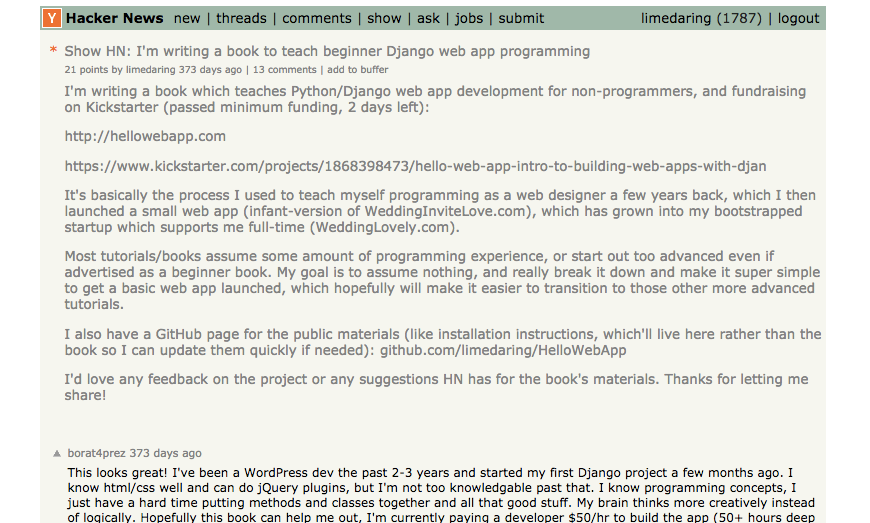Open the ask section
This screenshot has height=523, width=870.
pyautogui.click(x=428, y=18)
